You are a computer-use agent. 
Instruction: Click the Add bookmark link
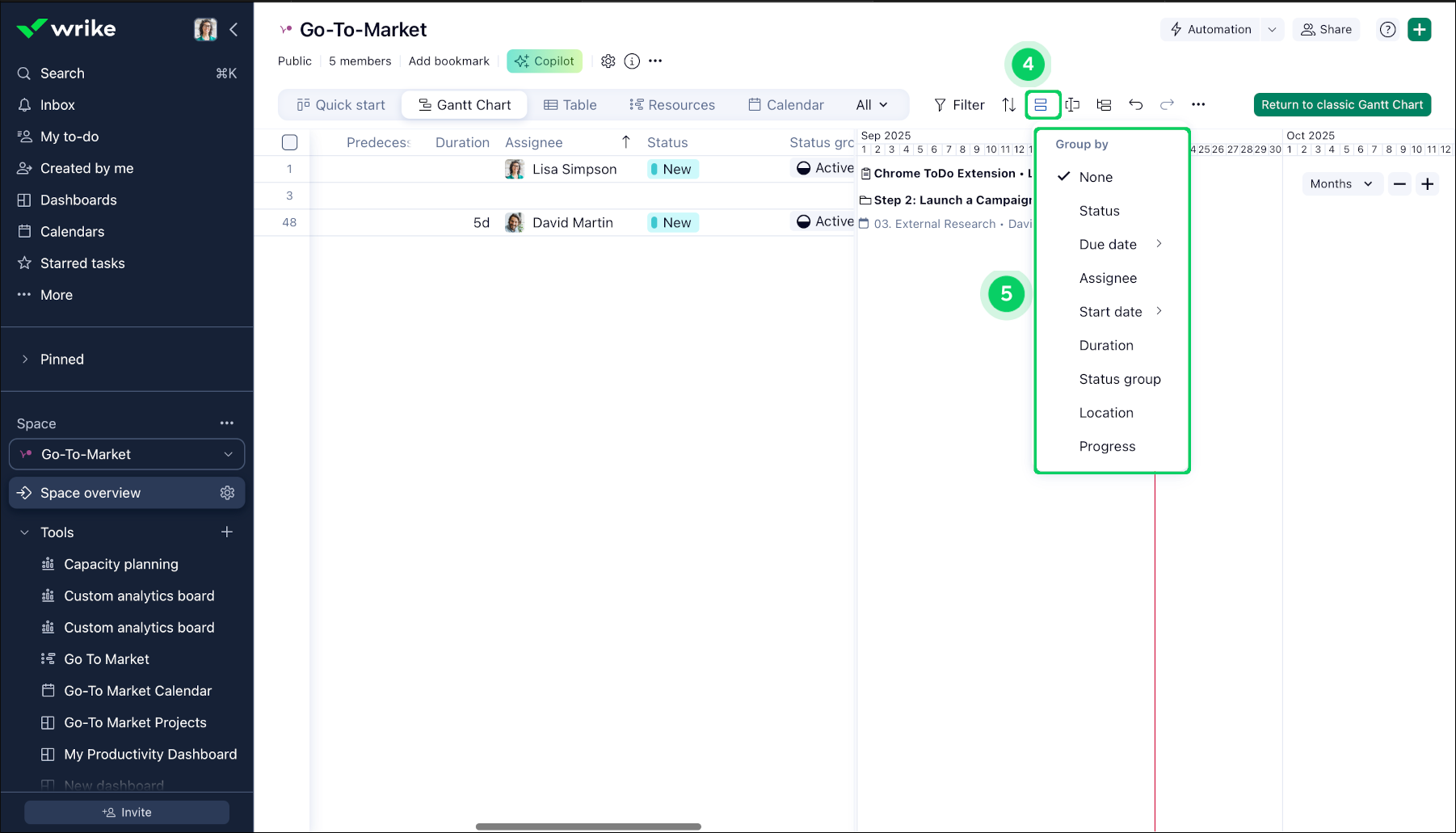point(448,61)
